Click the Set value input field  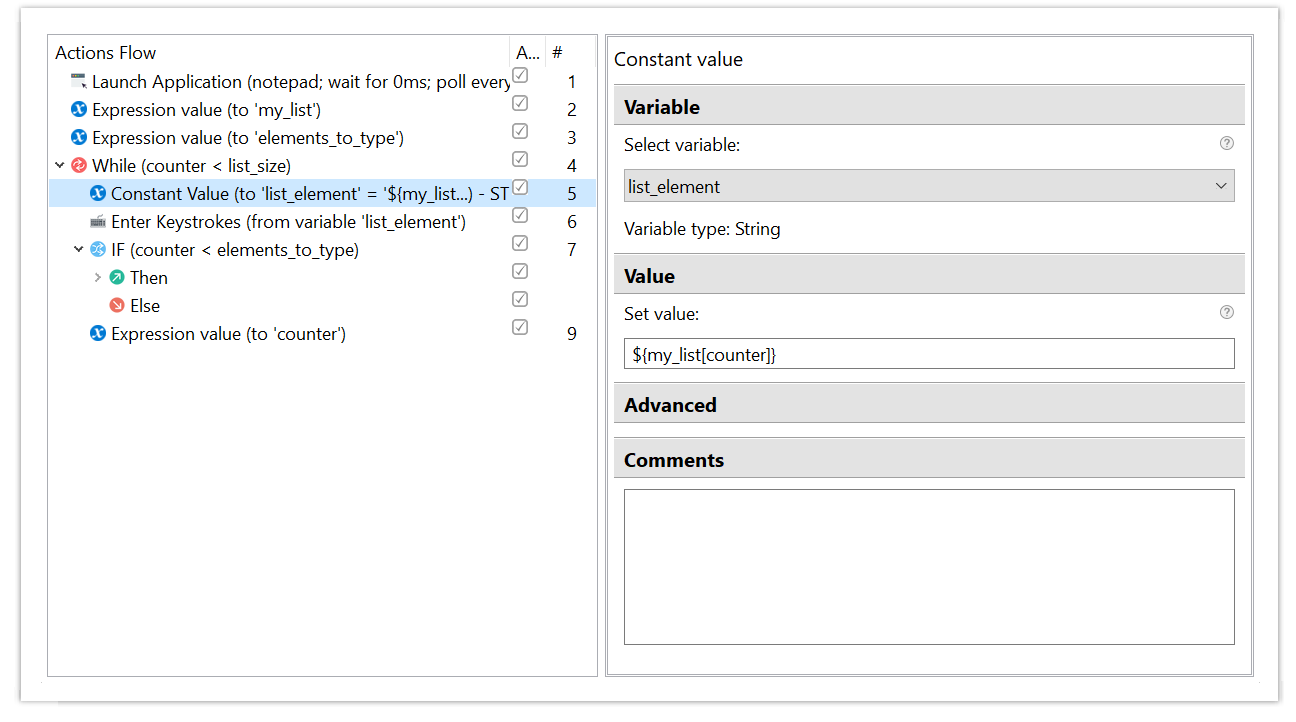click(x=929, y=354)
